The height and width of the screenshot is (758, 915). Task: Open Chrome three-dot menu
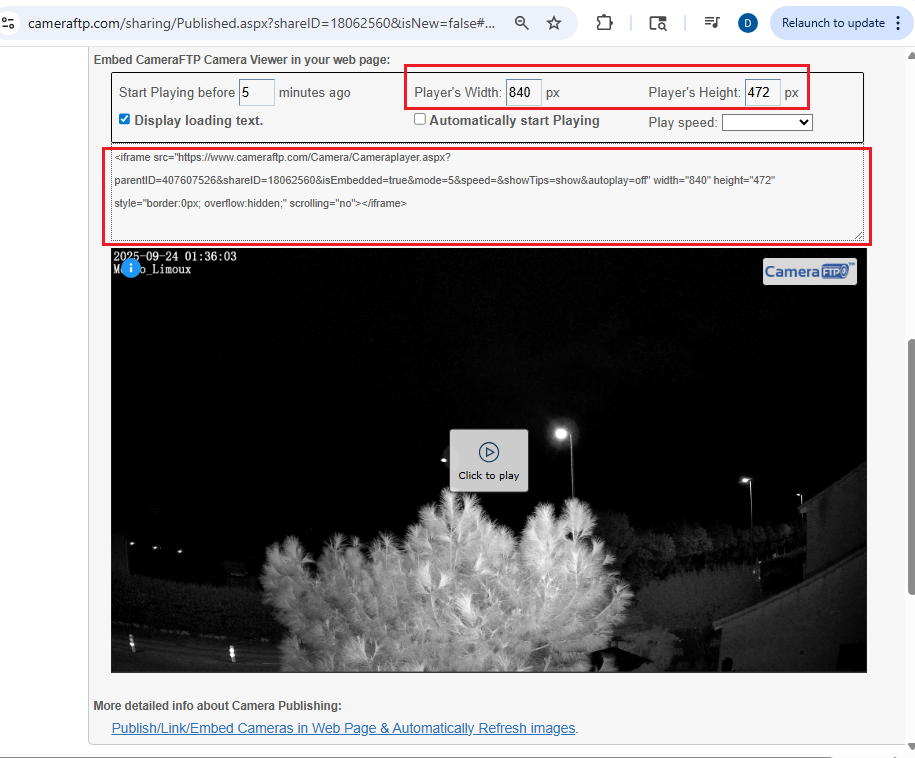pyautogui.click(x=898, y=23)
